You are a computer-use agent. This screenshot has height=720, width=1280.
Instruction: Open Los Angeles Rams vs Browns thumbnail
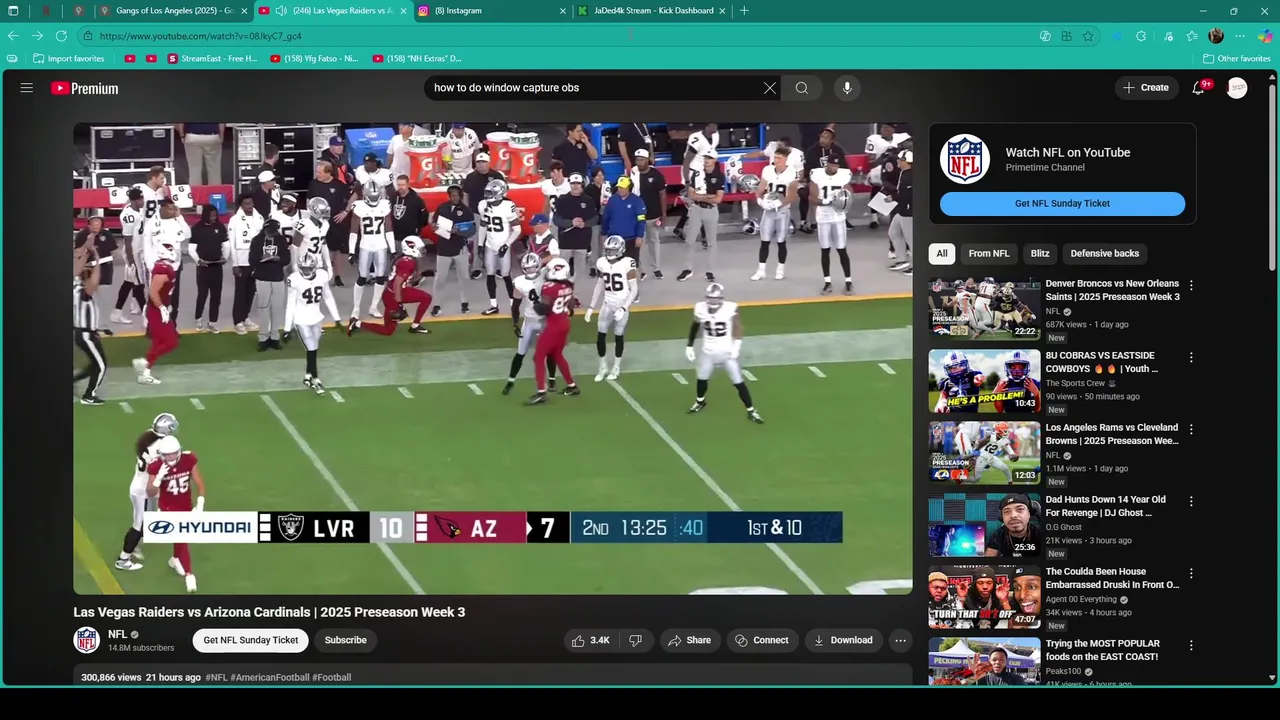coord(984,453)
